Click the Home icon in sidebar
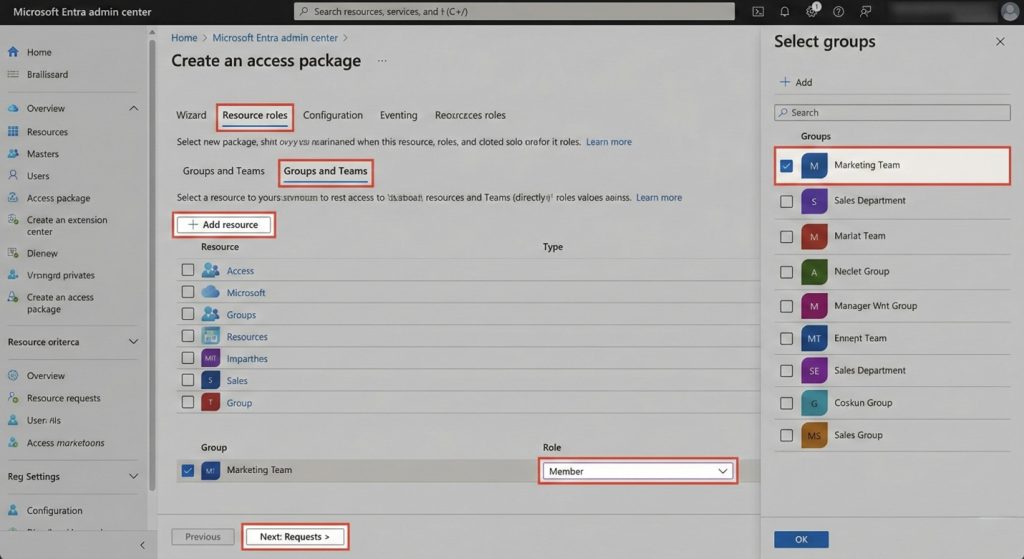The width and height of the screenshot is (1024, 559). pos(13,52)
